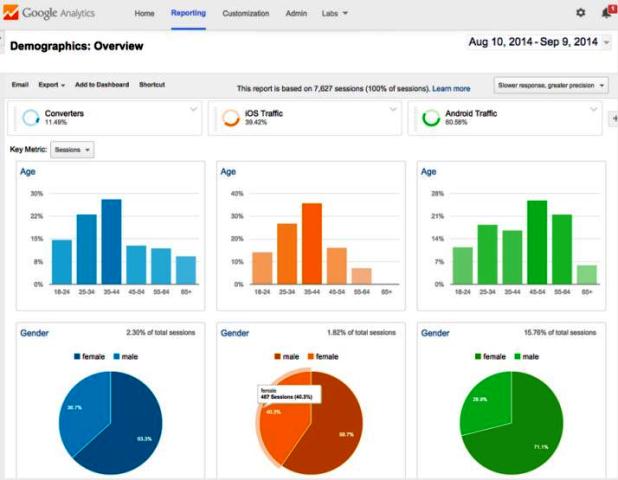This screenshot has width=618, height=480.
Task: Click the Google Analytics logo icon
Action: [x=11, y=12]
